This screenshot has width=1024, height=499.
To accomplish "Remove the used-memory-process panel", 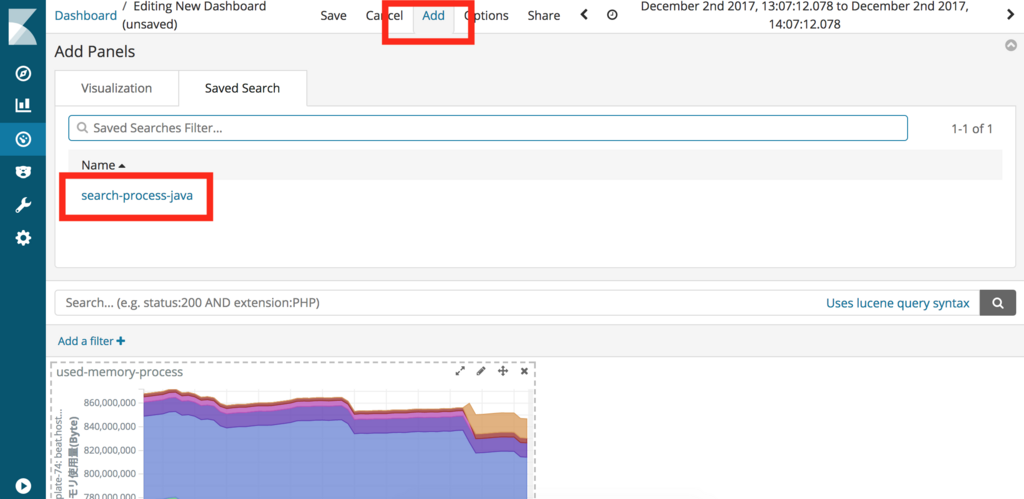I will (x=524, y=371).
